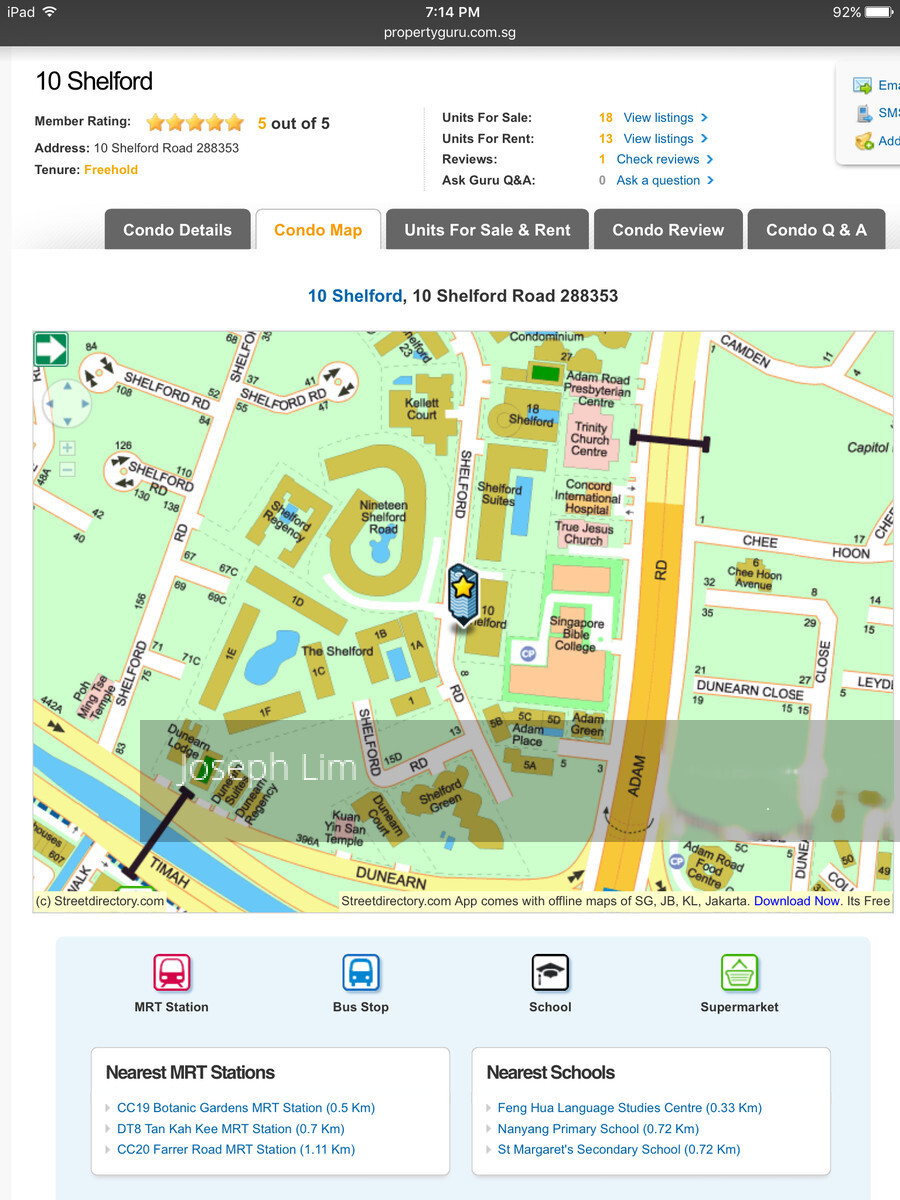Open the Units For Sale & Rent tab
This screenshot has width=900, height=1200.
pos(487,230)
